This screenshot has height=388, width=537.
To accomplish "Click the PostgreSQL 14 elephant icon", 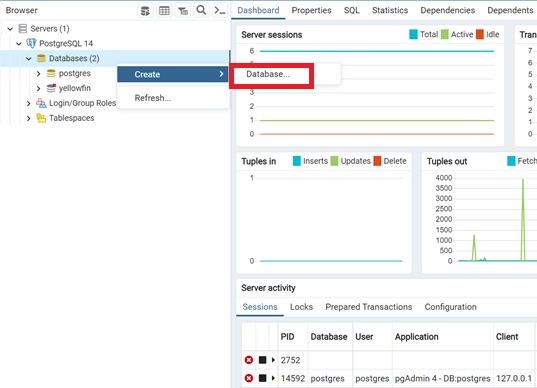I will coord(31,43).
